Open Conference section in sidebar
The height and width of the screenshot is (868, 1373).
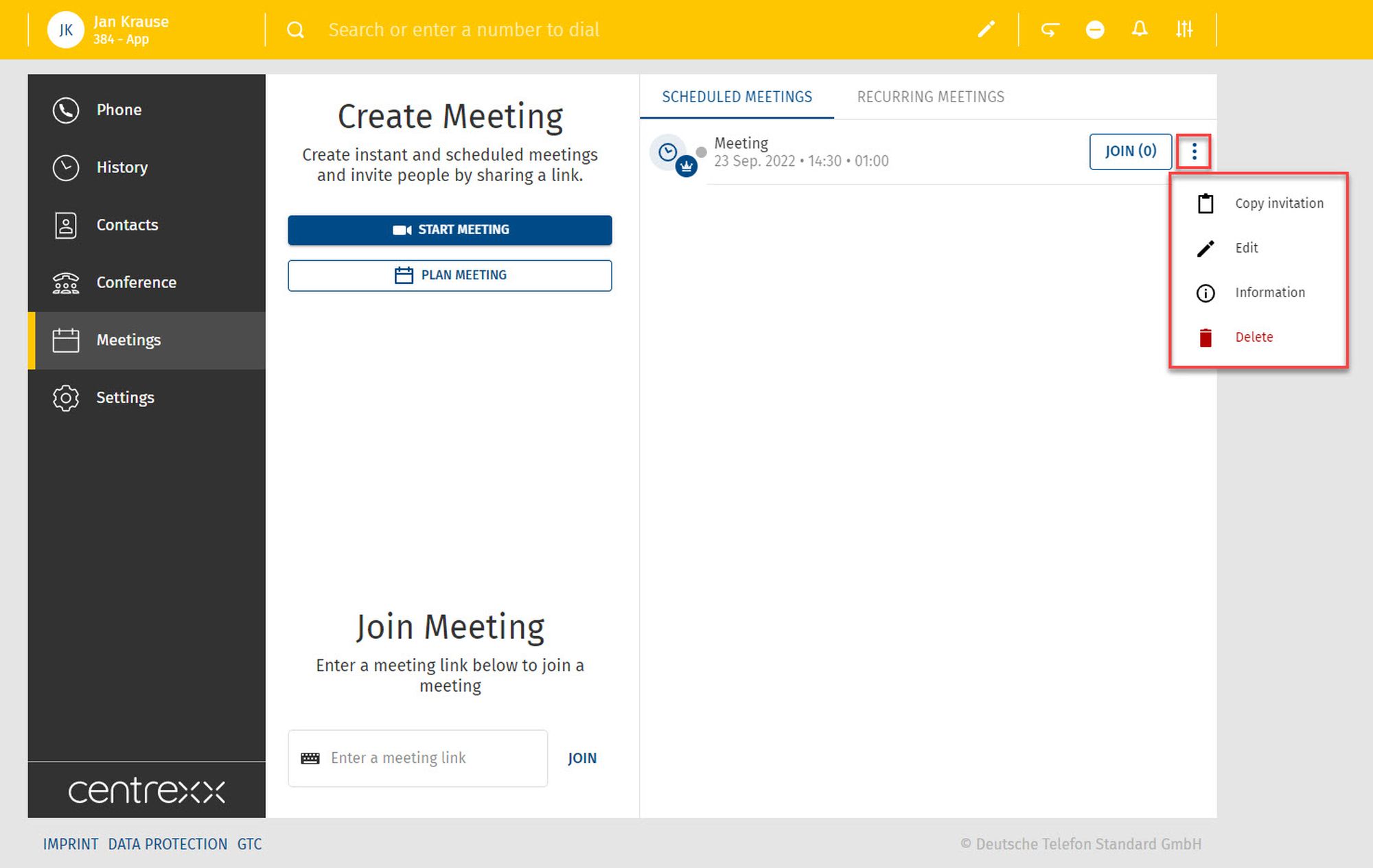136,283
